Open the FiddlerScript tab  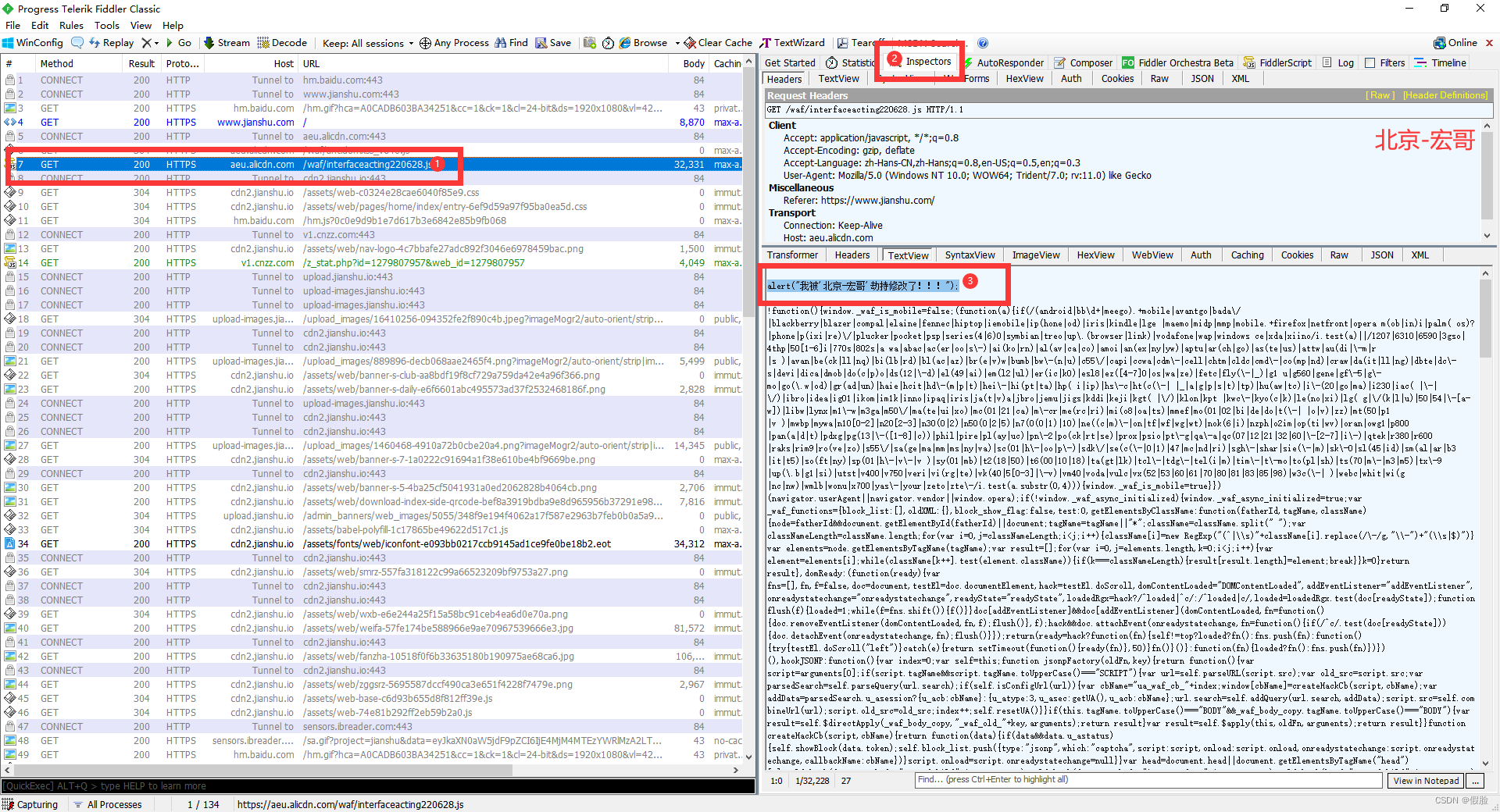pyautogui.click(x=1277, y=63)
